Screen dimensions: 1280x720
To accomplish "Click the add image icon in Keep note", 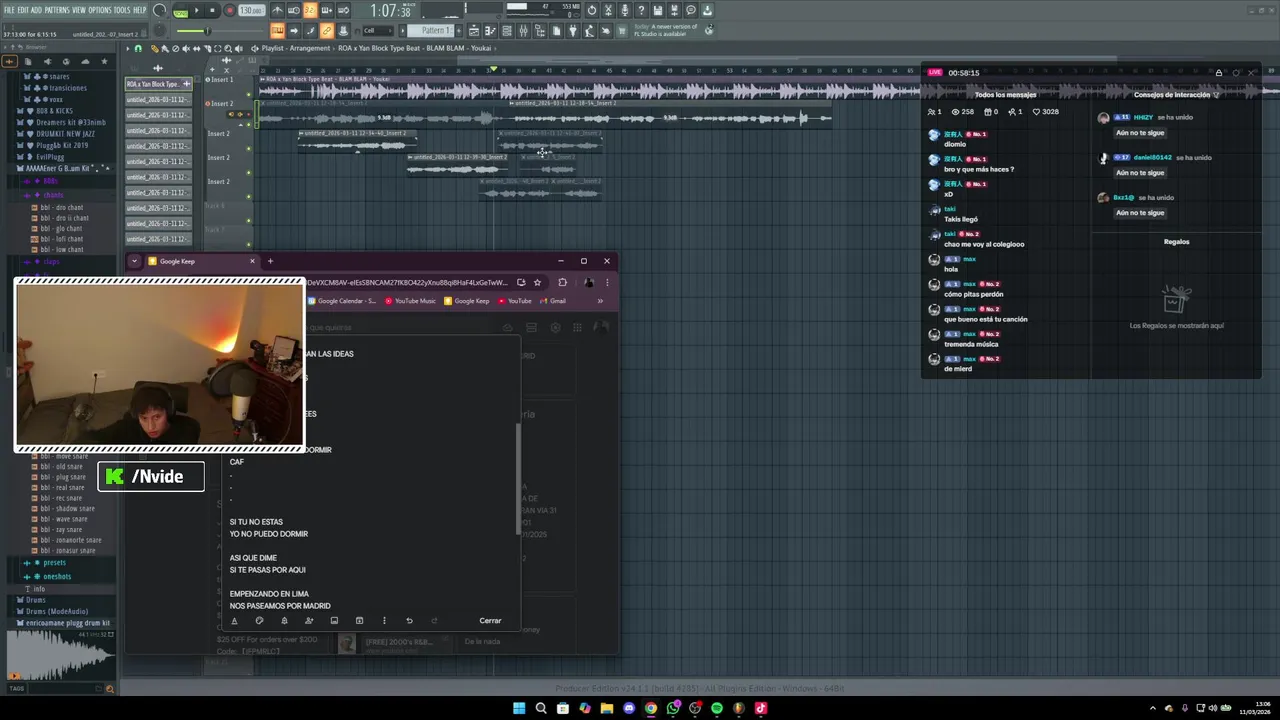I will (334, 620).
